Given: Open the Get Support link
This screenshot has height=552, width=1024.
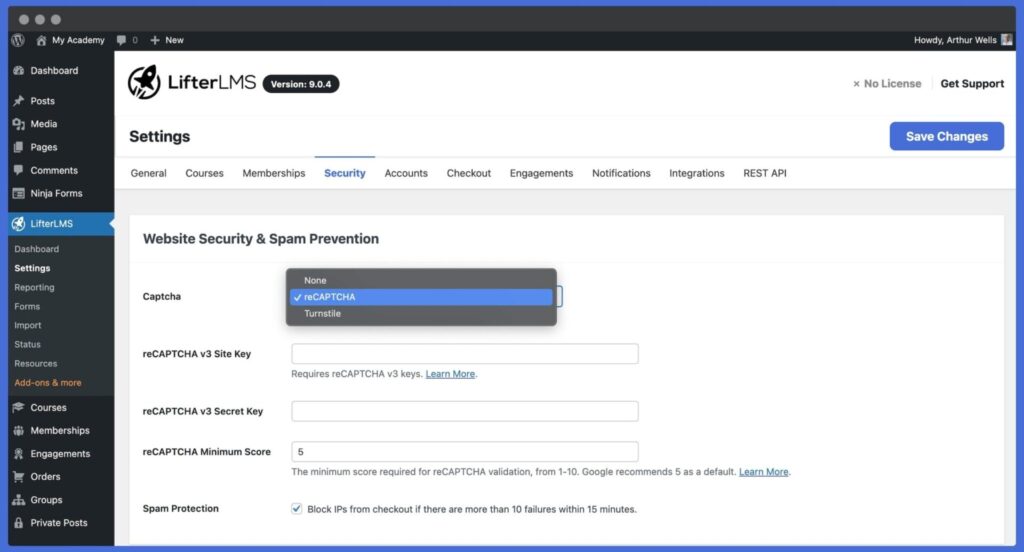Looking at the screenshot, I should click(972, 84).
